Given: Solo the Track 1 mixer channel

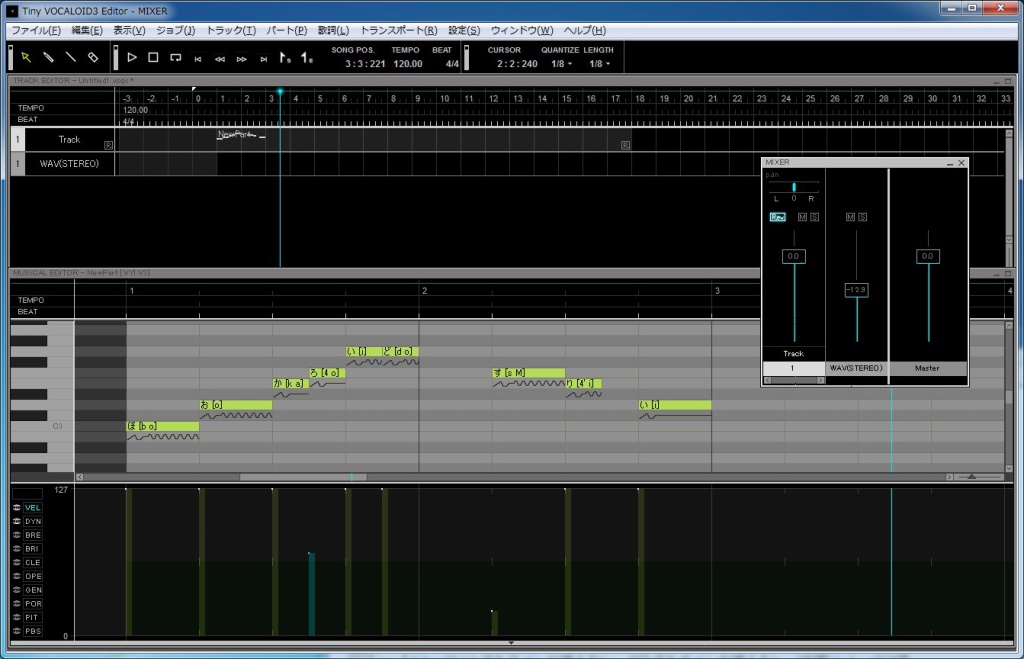Looking at the screenshot, I should pyautogui.click(x=814, y=217).
